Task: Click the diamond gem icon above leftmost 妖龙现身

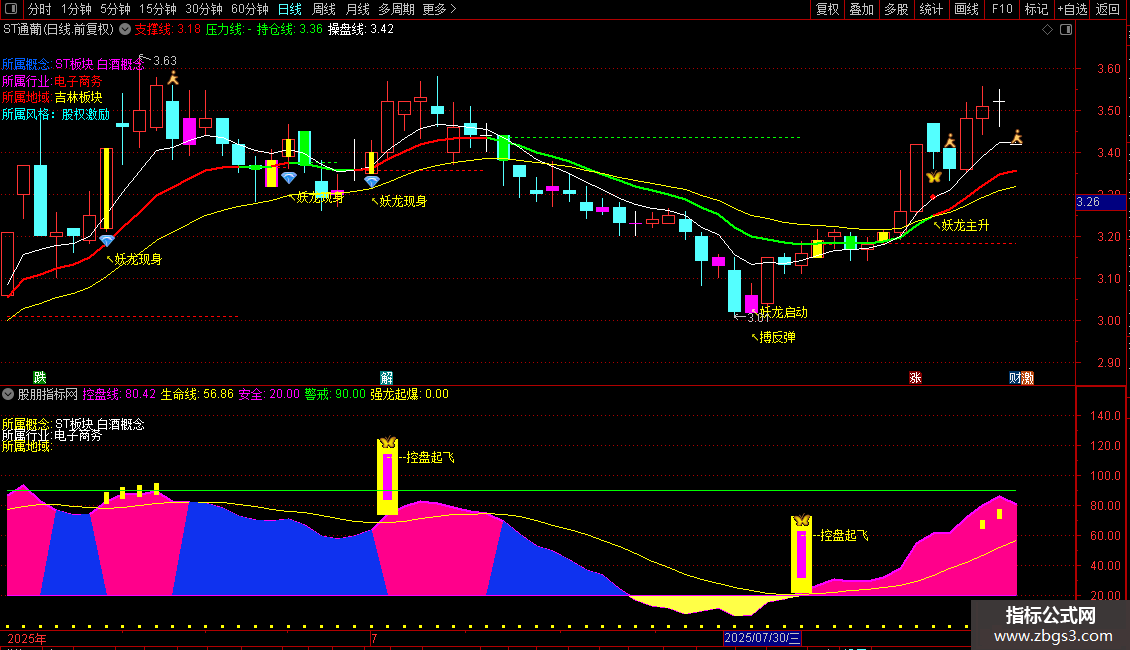Action: tap(107, 241)
